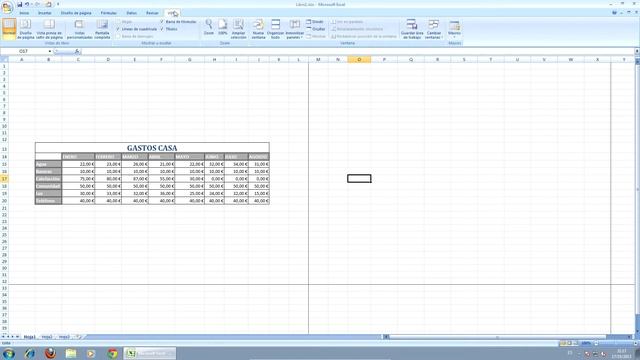Click Organizar todo windows button

click(276, 29)
